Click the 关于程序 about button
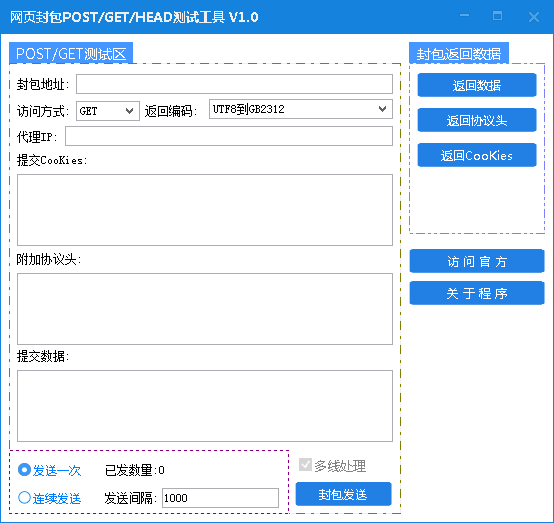This screenshot has height=523, width=554. click(477, 293)
